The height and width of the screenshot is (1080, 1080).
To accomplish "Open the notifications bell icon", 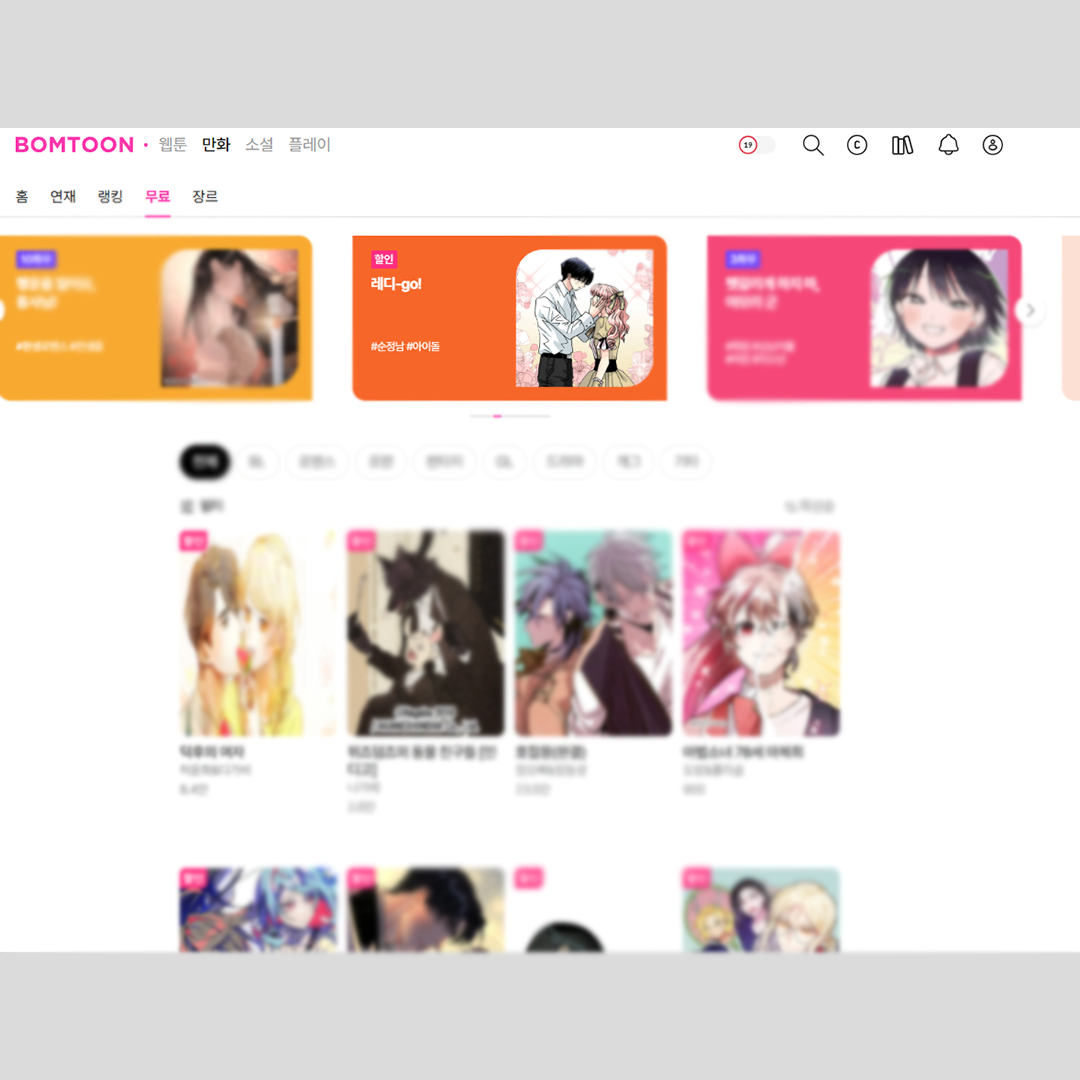I will pyautogui.click(x=948, y=145).
